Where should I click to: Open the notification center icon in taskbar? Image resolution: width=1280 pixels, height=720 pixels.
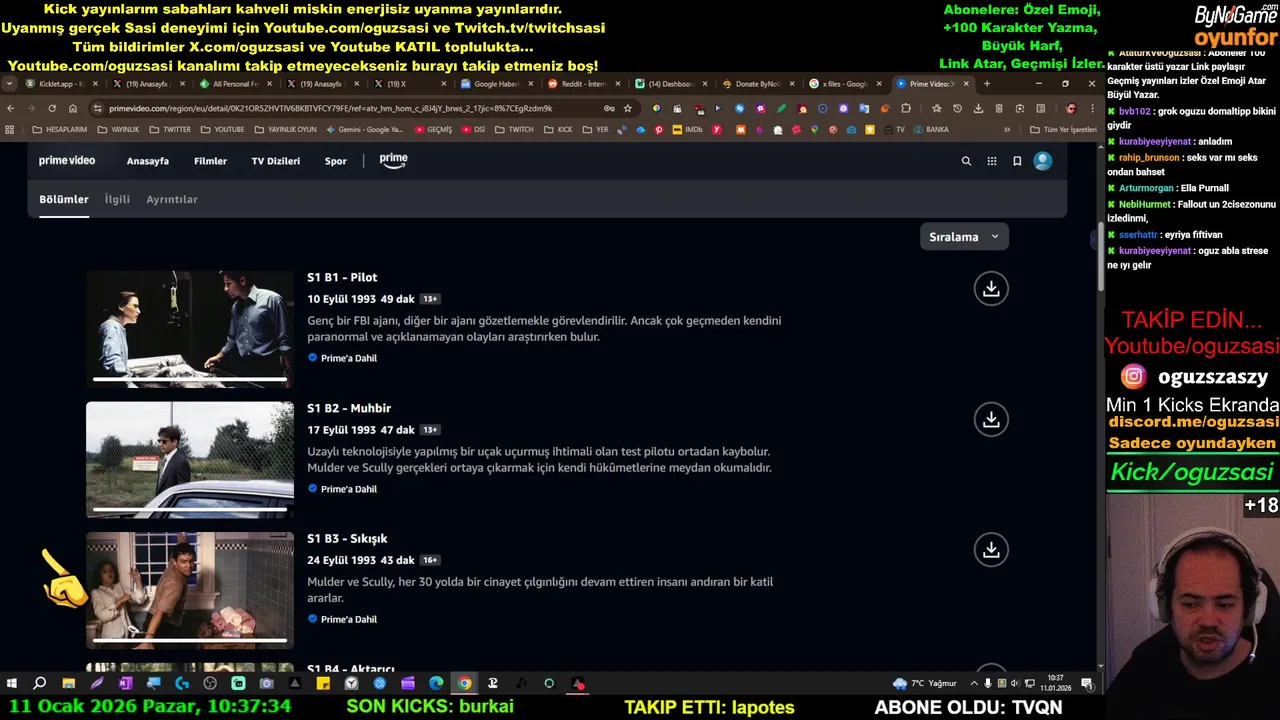click(x=1087, y=684)
